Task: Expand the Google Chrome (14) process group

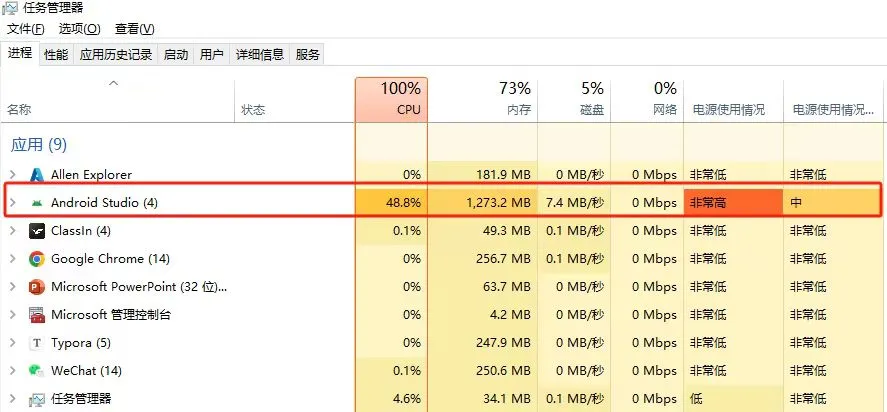Action: pyautogui.click(x=12, y=259)
